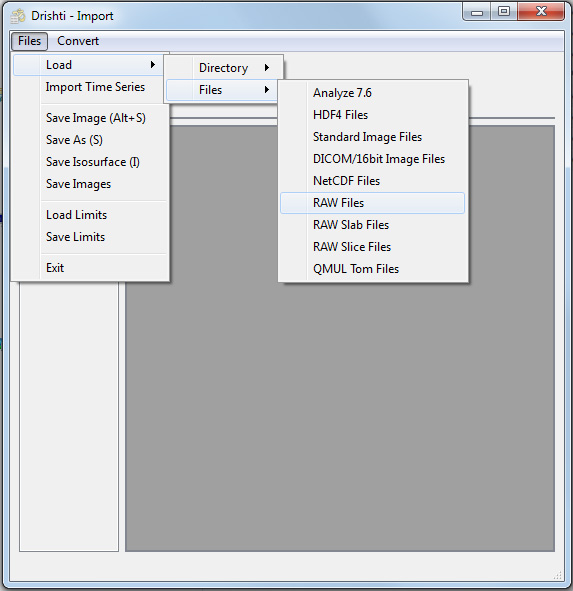The width and height of the screenshot is (573, 591).
Task: Select Save Isosurface (I)
Action: (93, 162)
